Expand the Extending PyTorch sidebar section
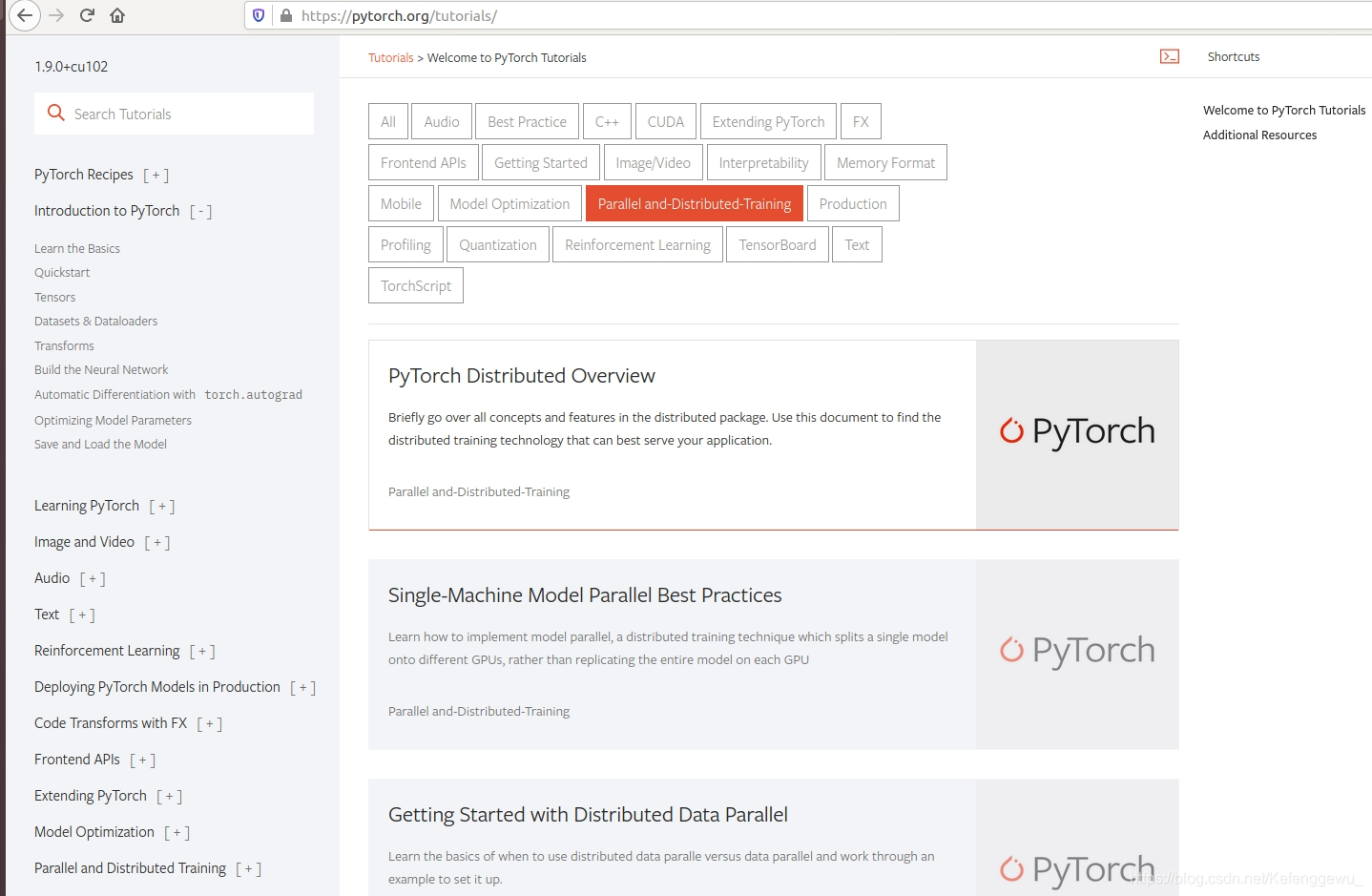 [x=169, y=797]
